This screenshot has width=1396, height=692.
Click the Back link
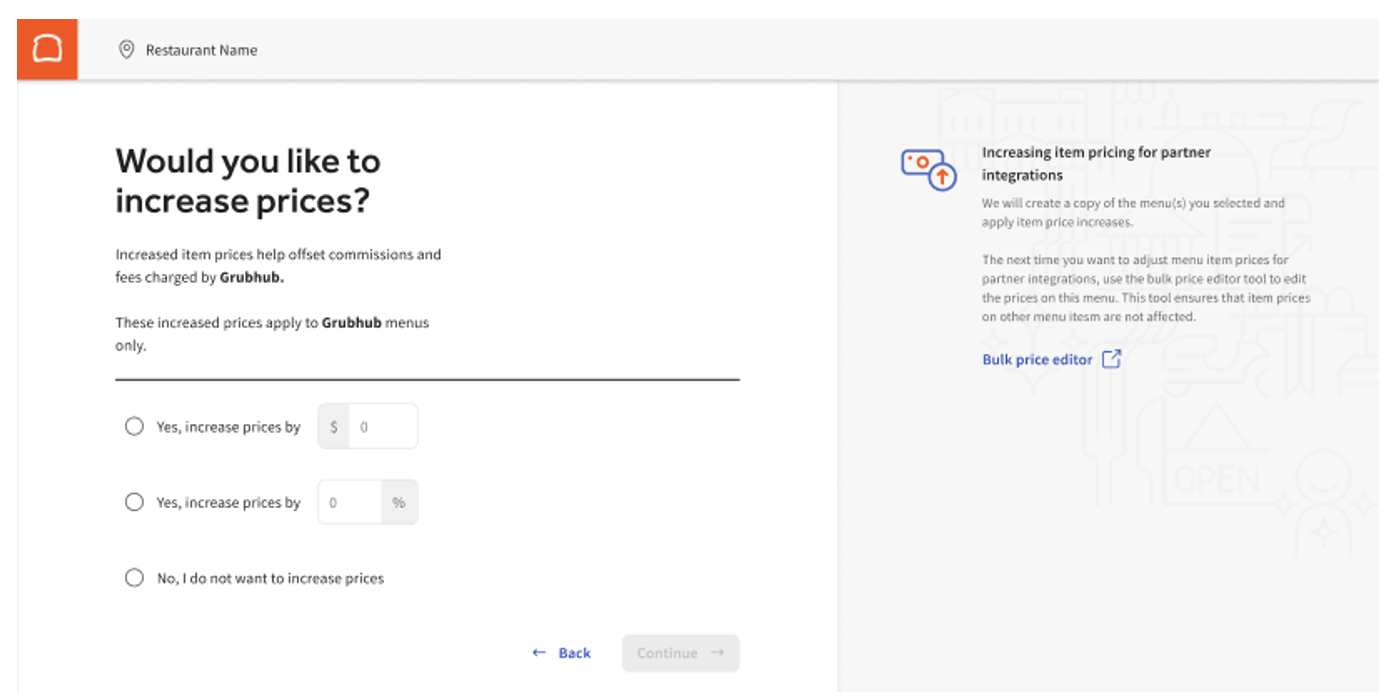click(x=574, y=652)
